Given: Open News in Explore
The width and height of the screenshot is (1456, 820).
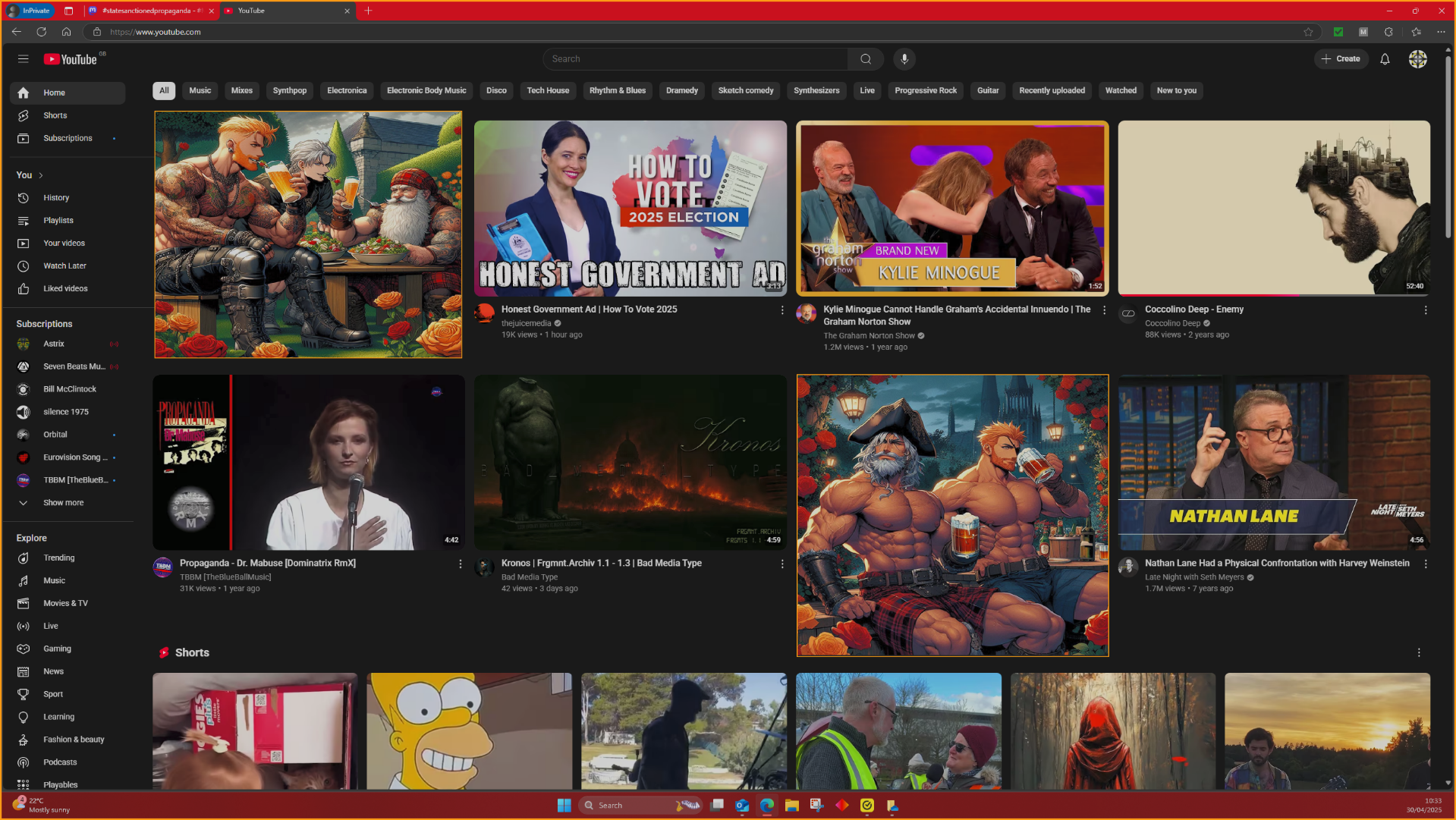Looking at the screenshot, I should [68, 672].
